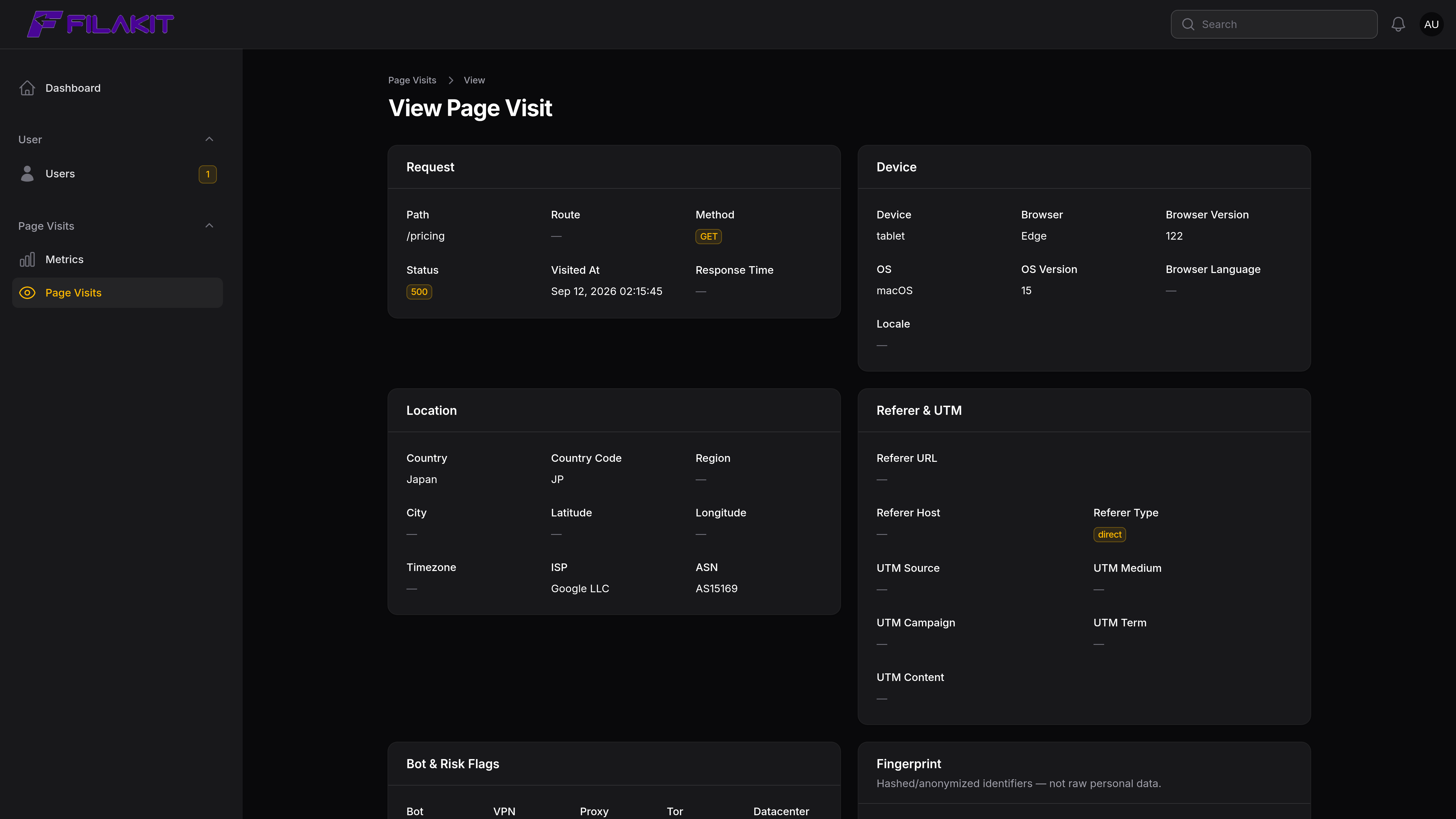This screenshot has width=1456, height=819.
Task: Click the Response Time label
Action: [734, 270]
